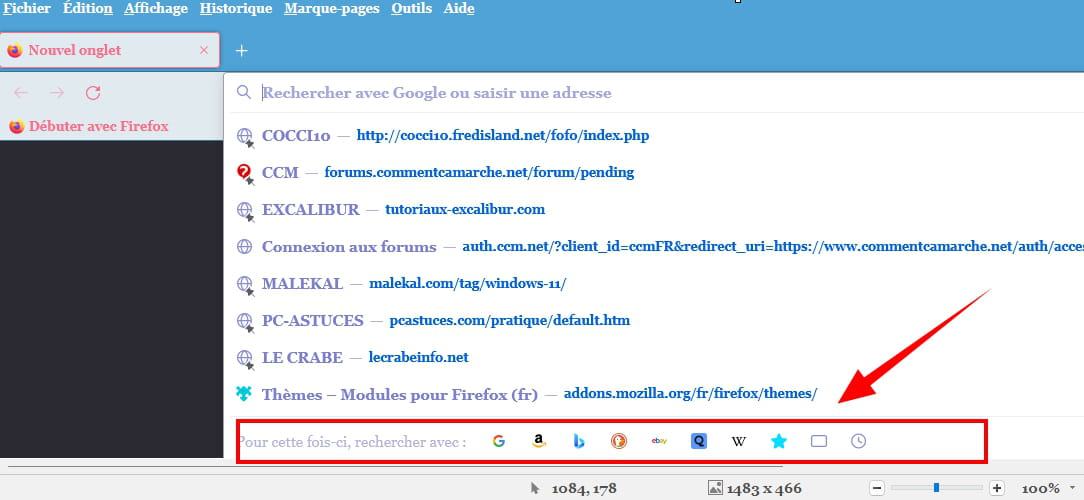
Task: Open CCM forum pending suggestion
Action: (x=654, y=172)
